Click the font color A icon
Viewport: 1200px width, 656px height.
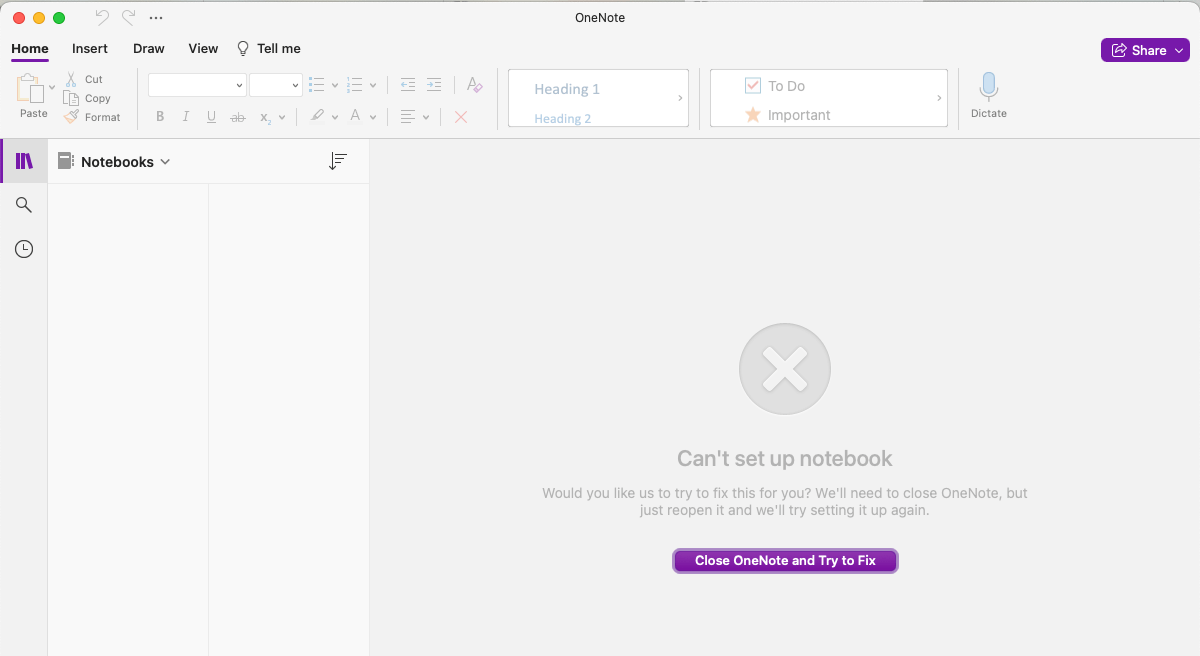pyautogui.click(x=355, y=116)
